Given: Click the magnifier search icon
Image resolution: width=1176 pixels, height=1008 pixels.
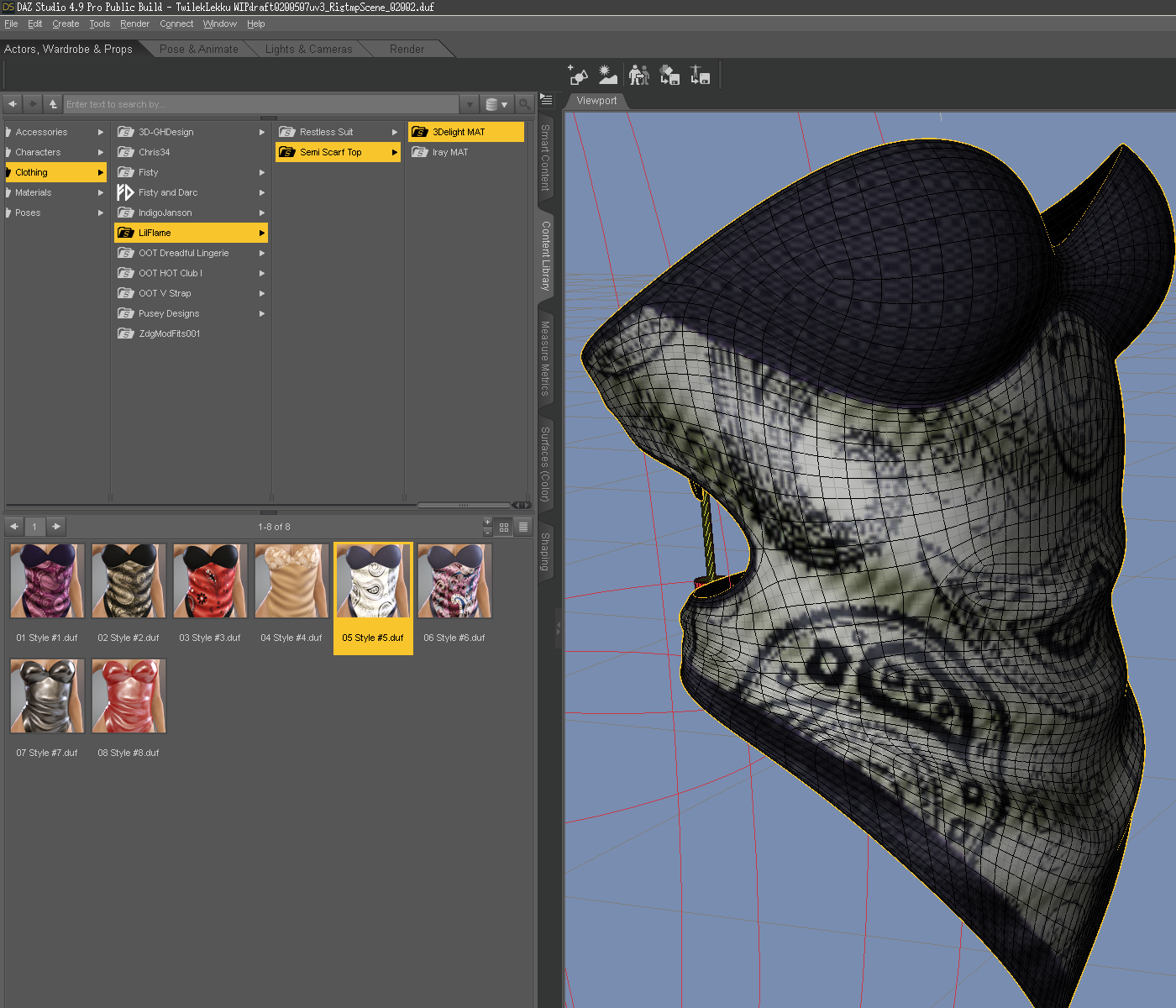Looking at the screenshot, I should point(524,104).
